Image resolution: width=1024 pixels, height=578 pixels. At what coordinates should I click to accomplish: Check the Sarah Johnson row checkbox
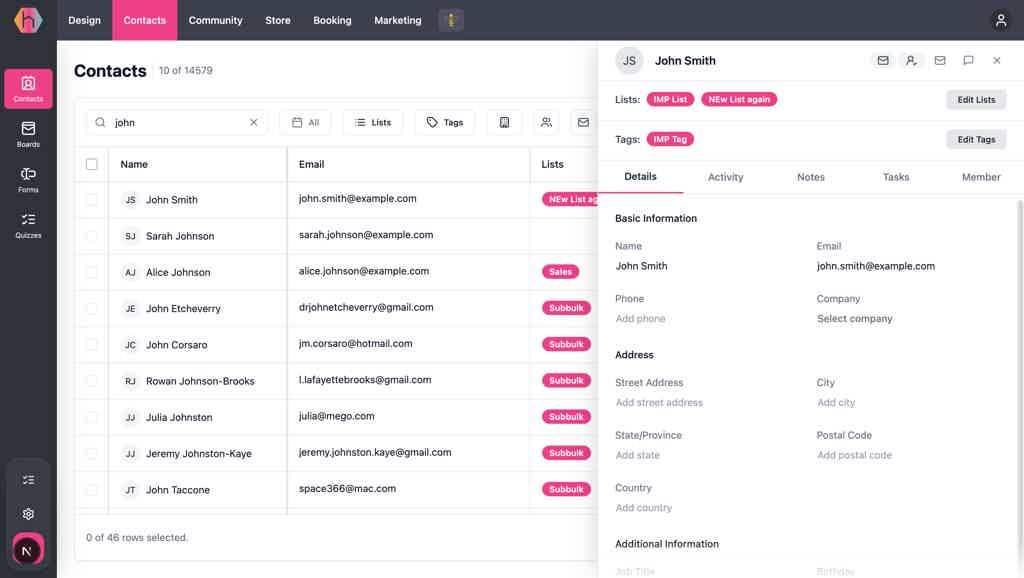tap(91, 236)
